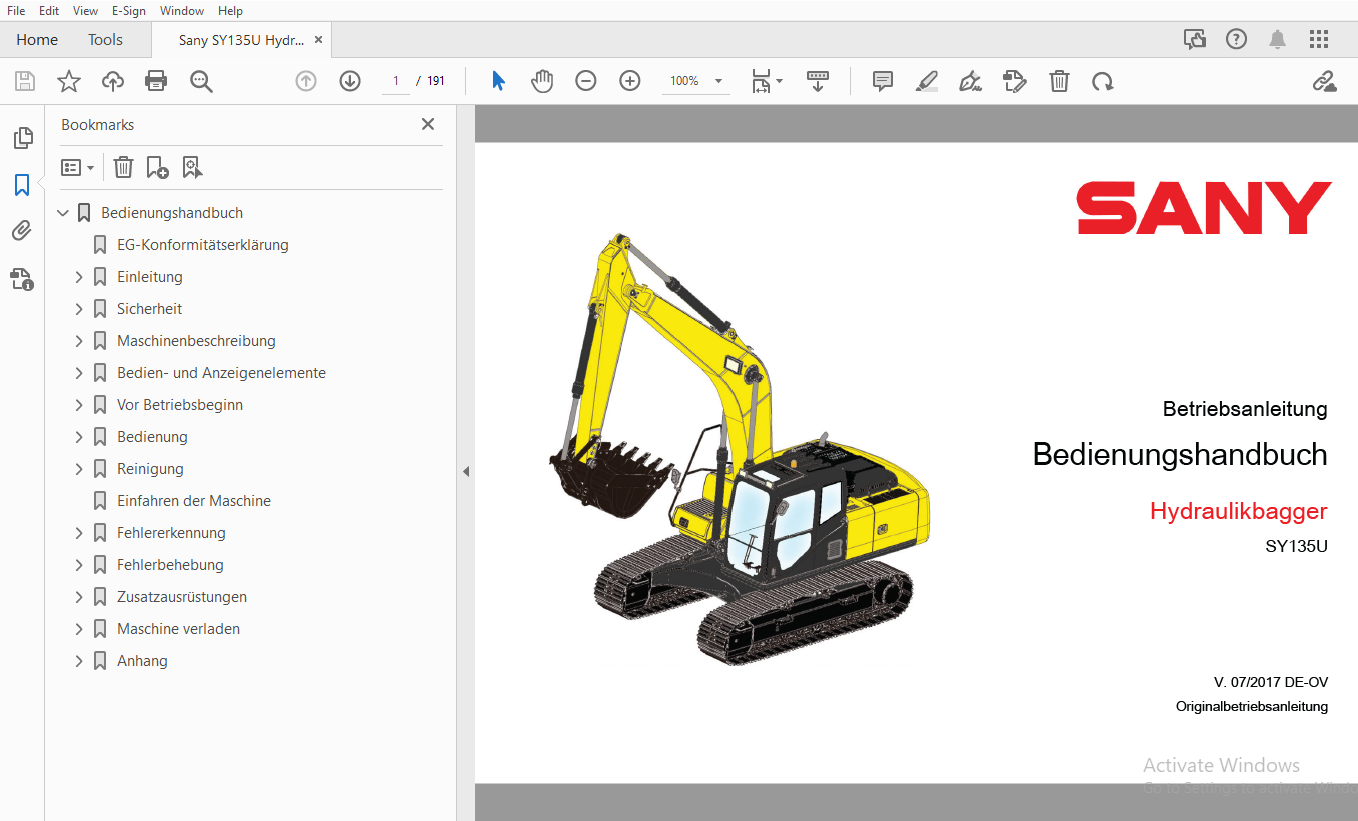1358x821 pixels.
Task: Click the share link cloud icon
Action: pos(1325,81)
